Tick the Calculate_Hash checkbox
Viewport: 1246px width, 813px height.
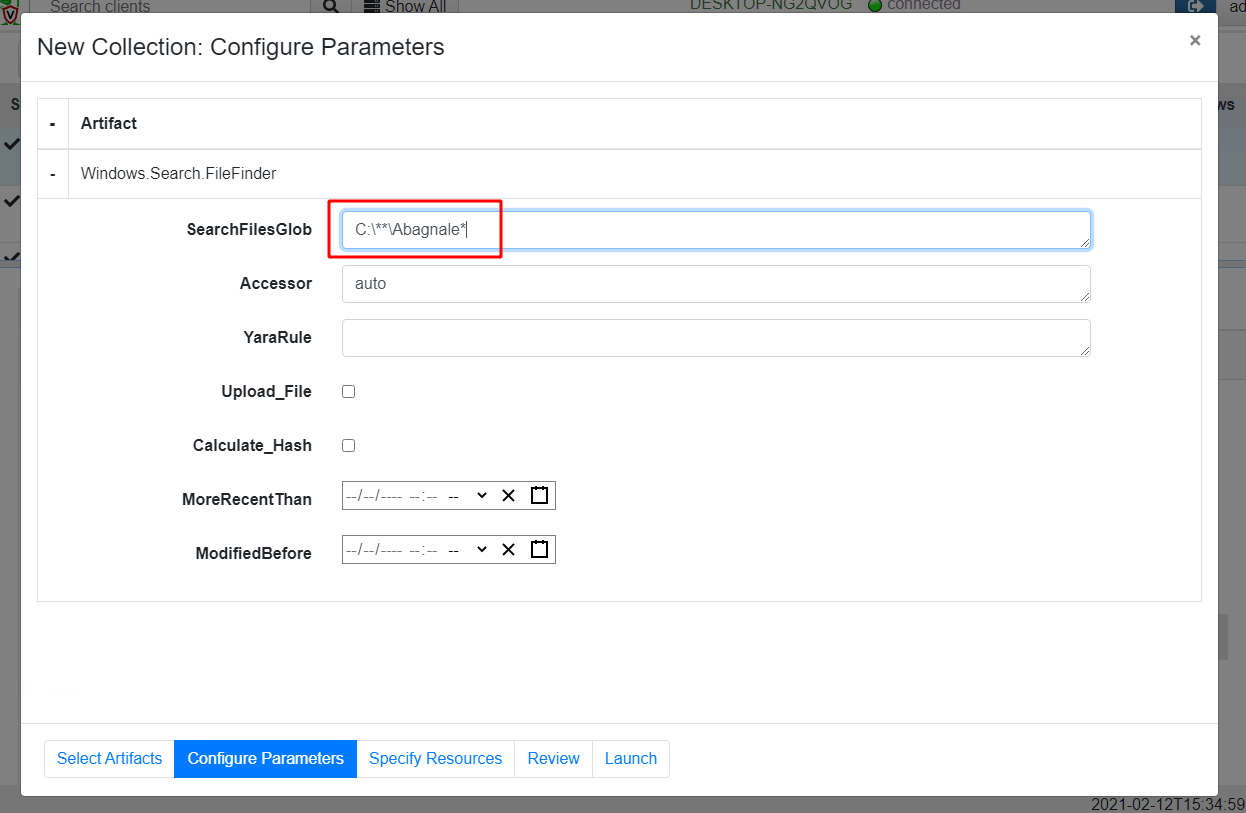coord(349,446)
